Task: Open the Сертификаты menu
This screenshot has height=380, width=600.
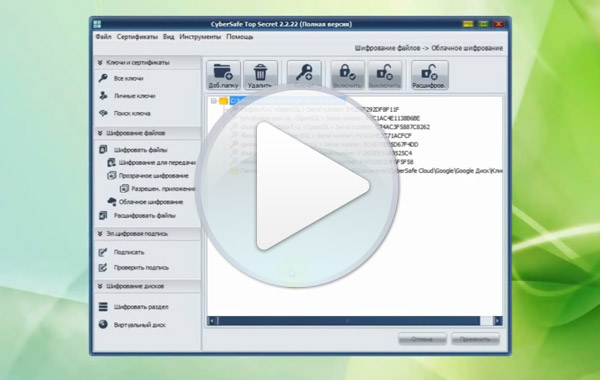Action: point(137,37)
